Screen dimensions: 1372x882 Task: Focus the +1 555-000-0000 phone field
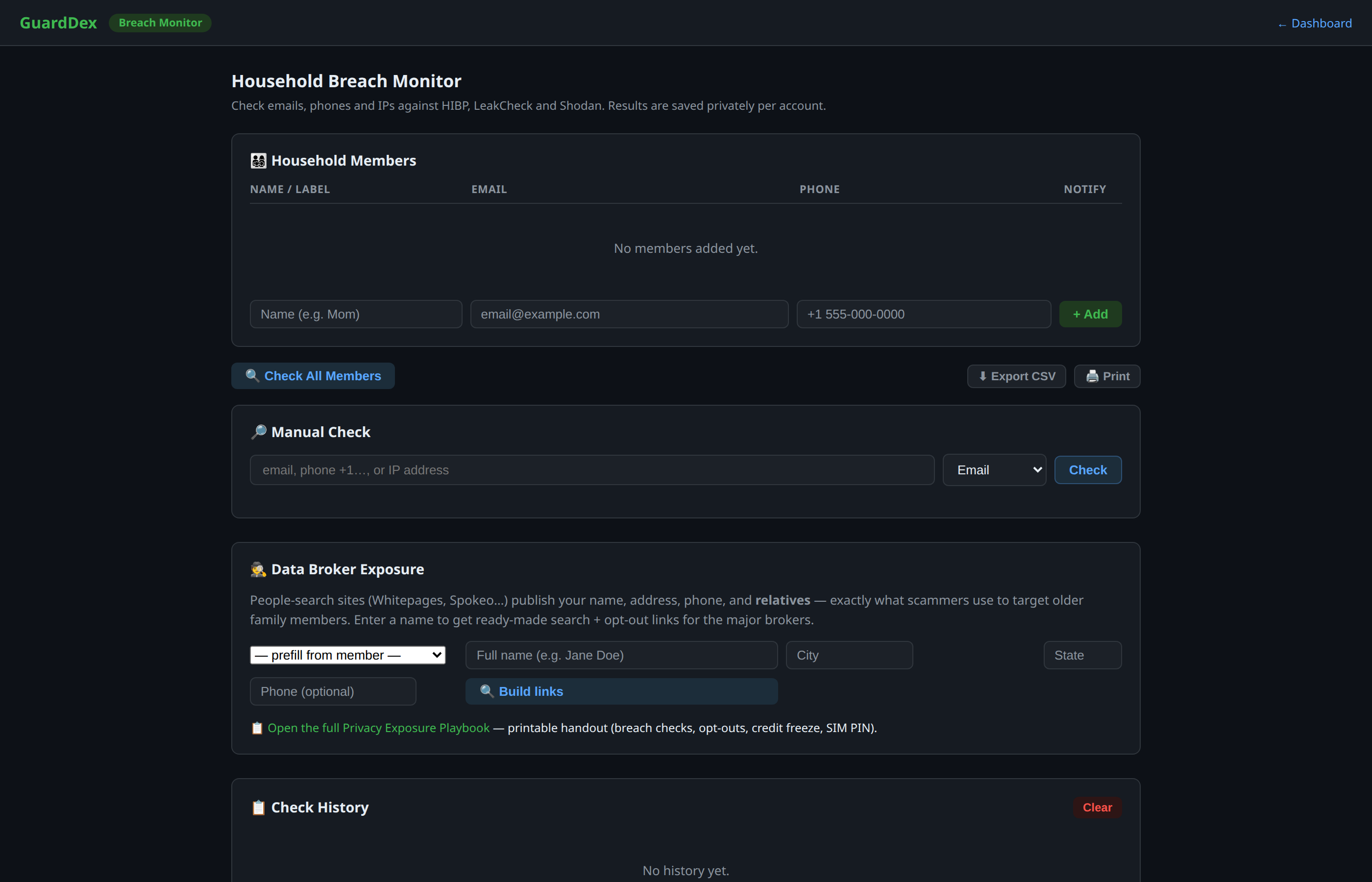coord(924,315)
